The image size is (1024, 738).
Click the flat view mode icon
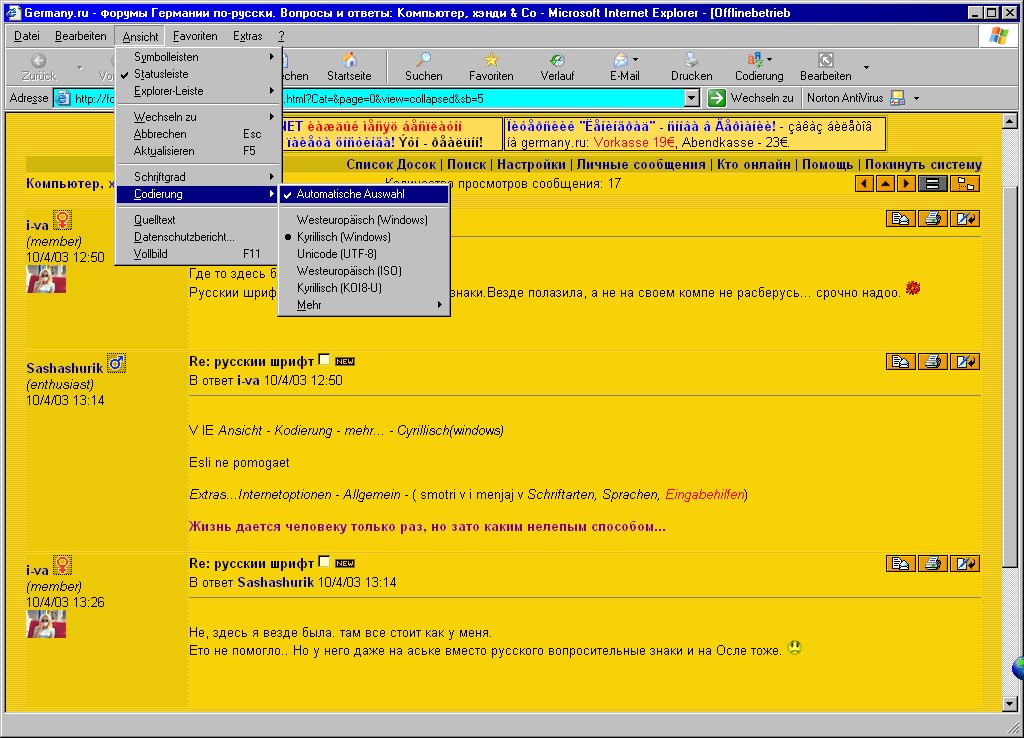(x=932, y=183)
